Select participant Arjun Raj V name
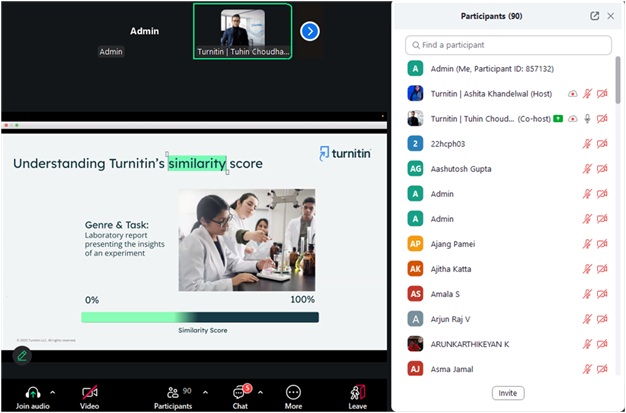626x413 pixels. click(450, 319)
